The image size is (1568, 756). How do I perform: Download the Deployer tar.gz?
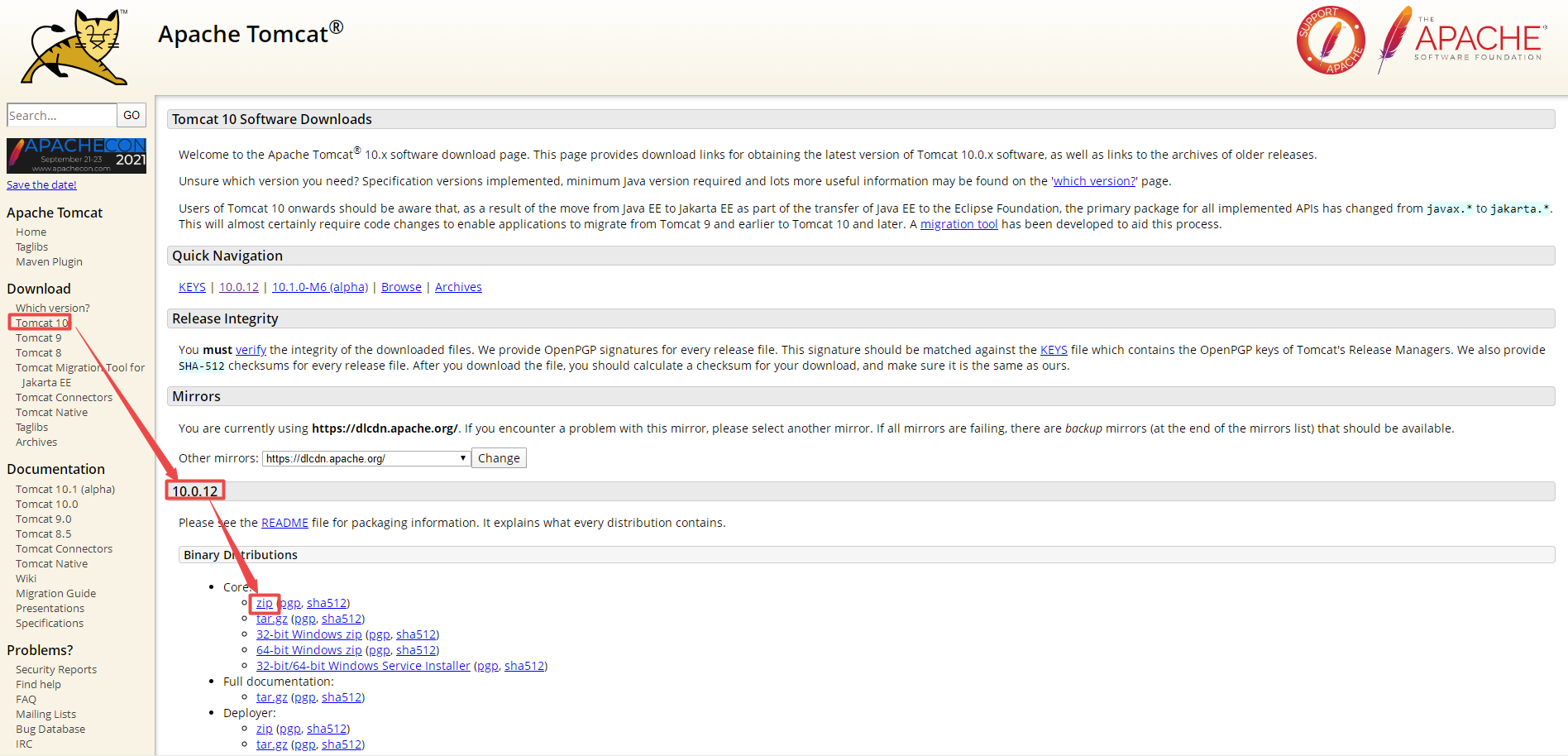pos(272,744)
